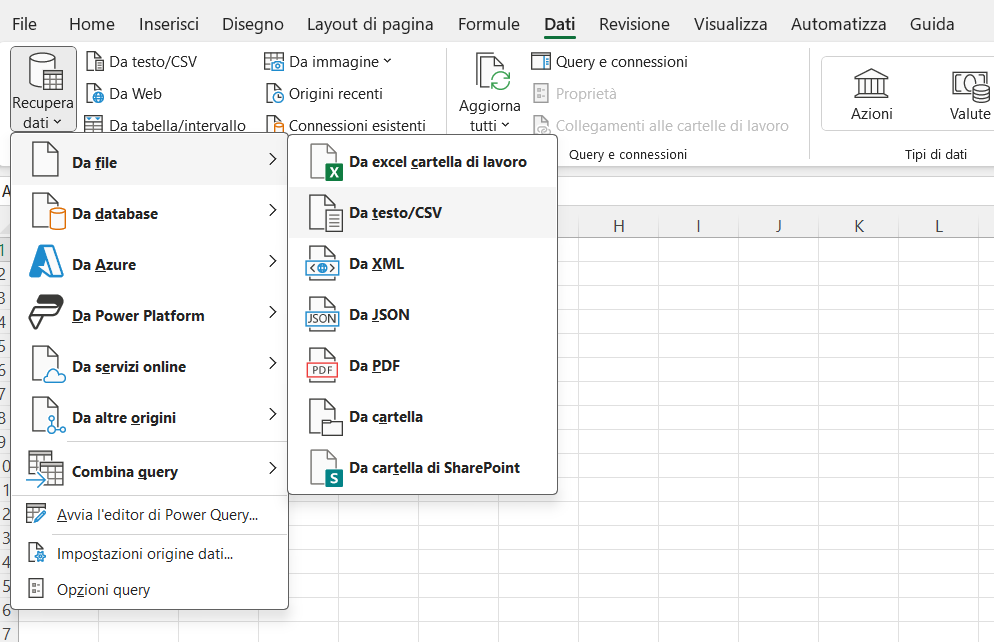
Task: Select column header K
Action: (858, 226)
